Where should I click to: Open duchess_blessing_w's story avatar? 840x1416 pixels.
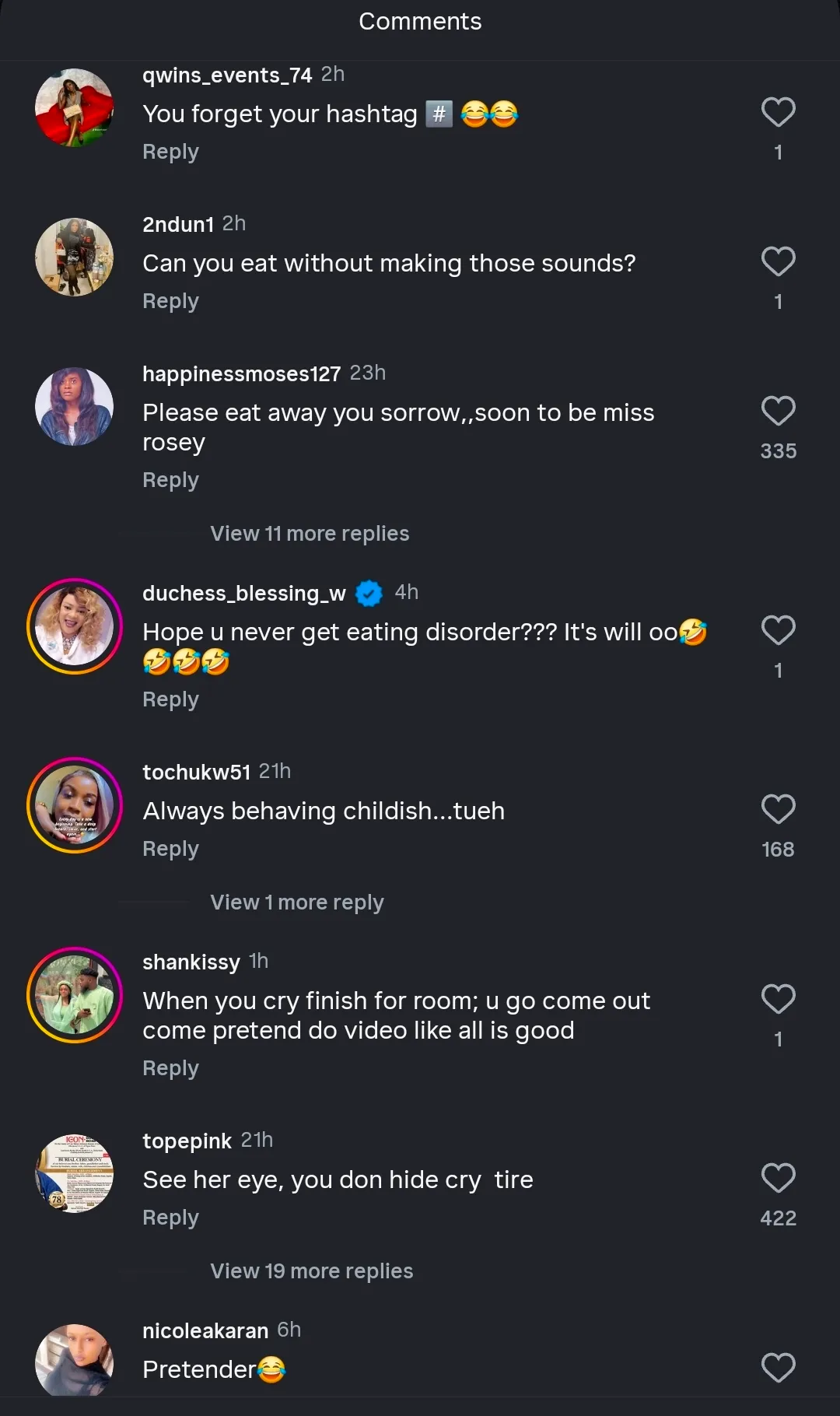tap(75, 626)
